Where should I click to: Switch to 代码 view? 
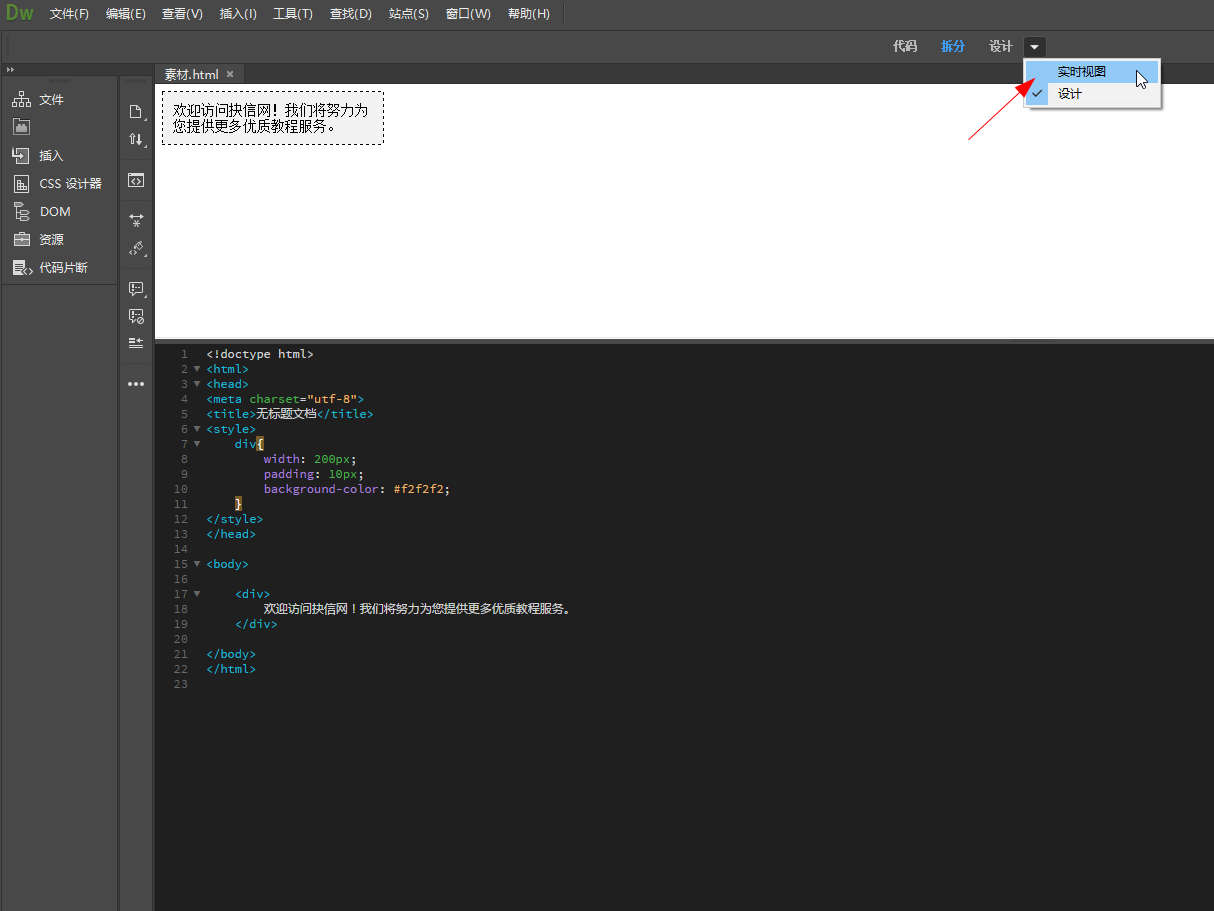click(905, 46)
